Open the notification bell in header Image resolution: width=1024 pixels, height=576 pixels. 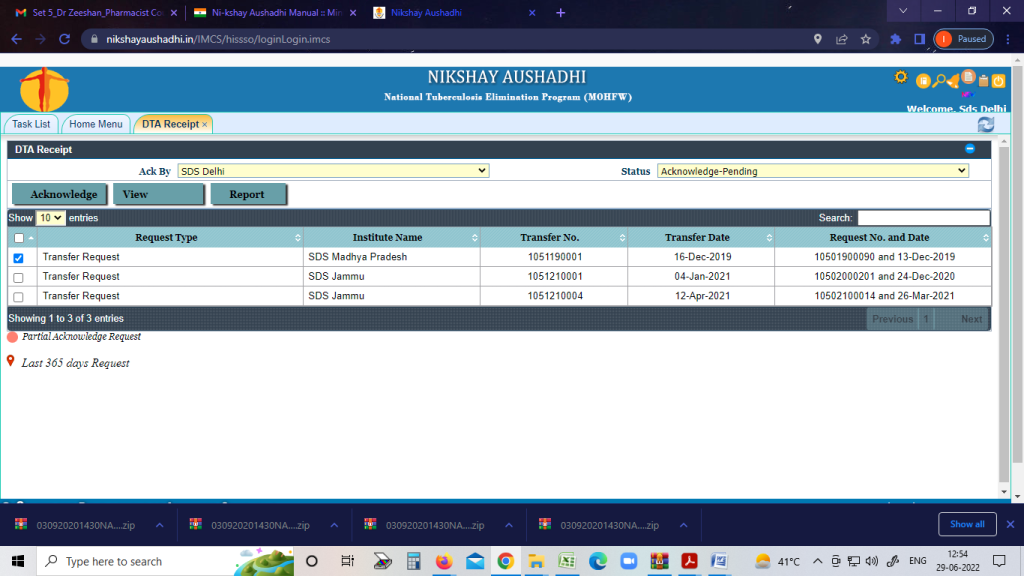coord(953,82)
